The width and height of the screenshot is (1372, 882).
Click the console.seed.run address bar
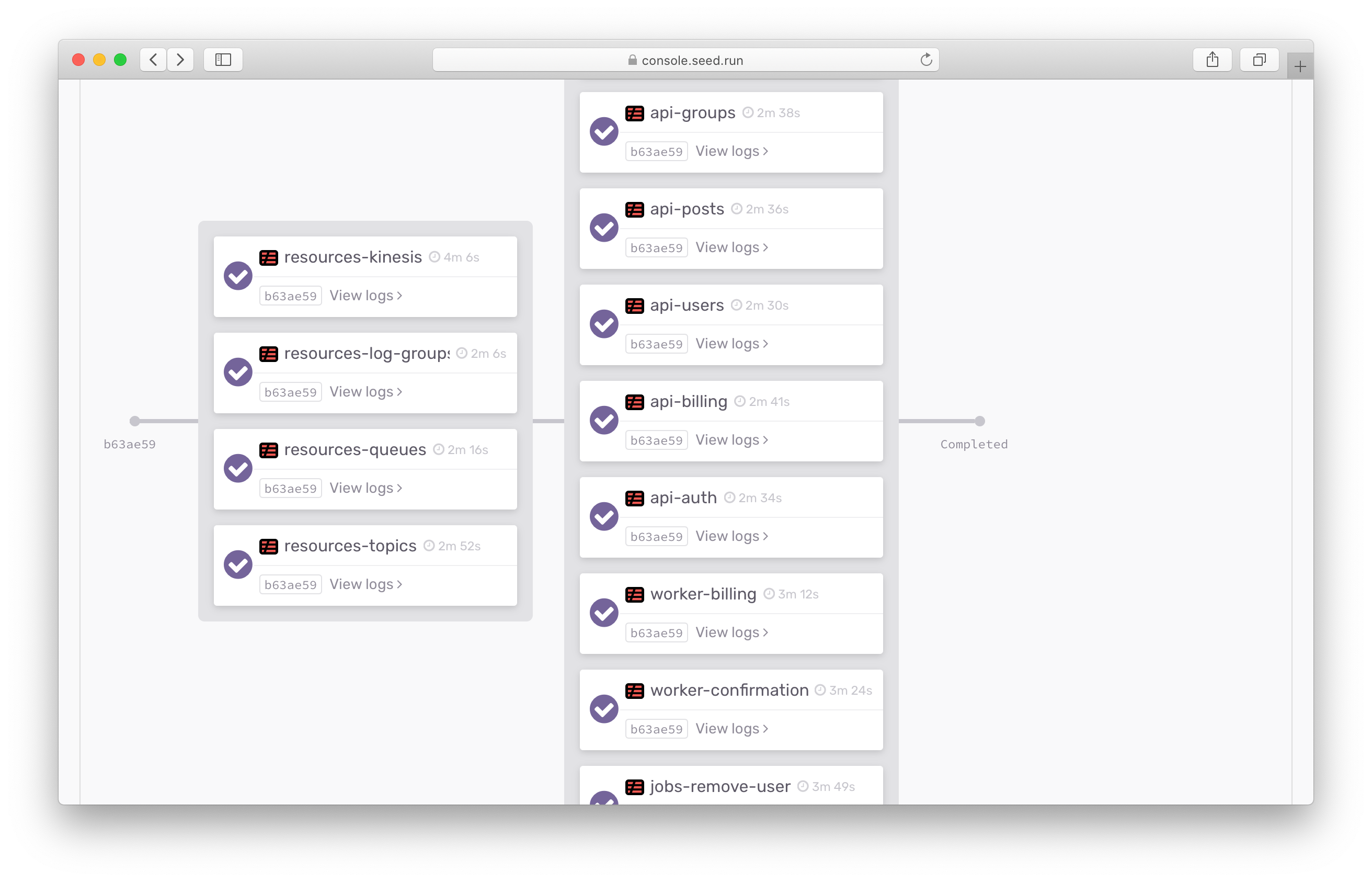pos(685,60)
